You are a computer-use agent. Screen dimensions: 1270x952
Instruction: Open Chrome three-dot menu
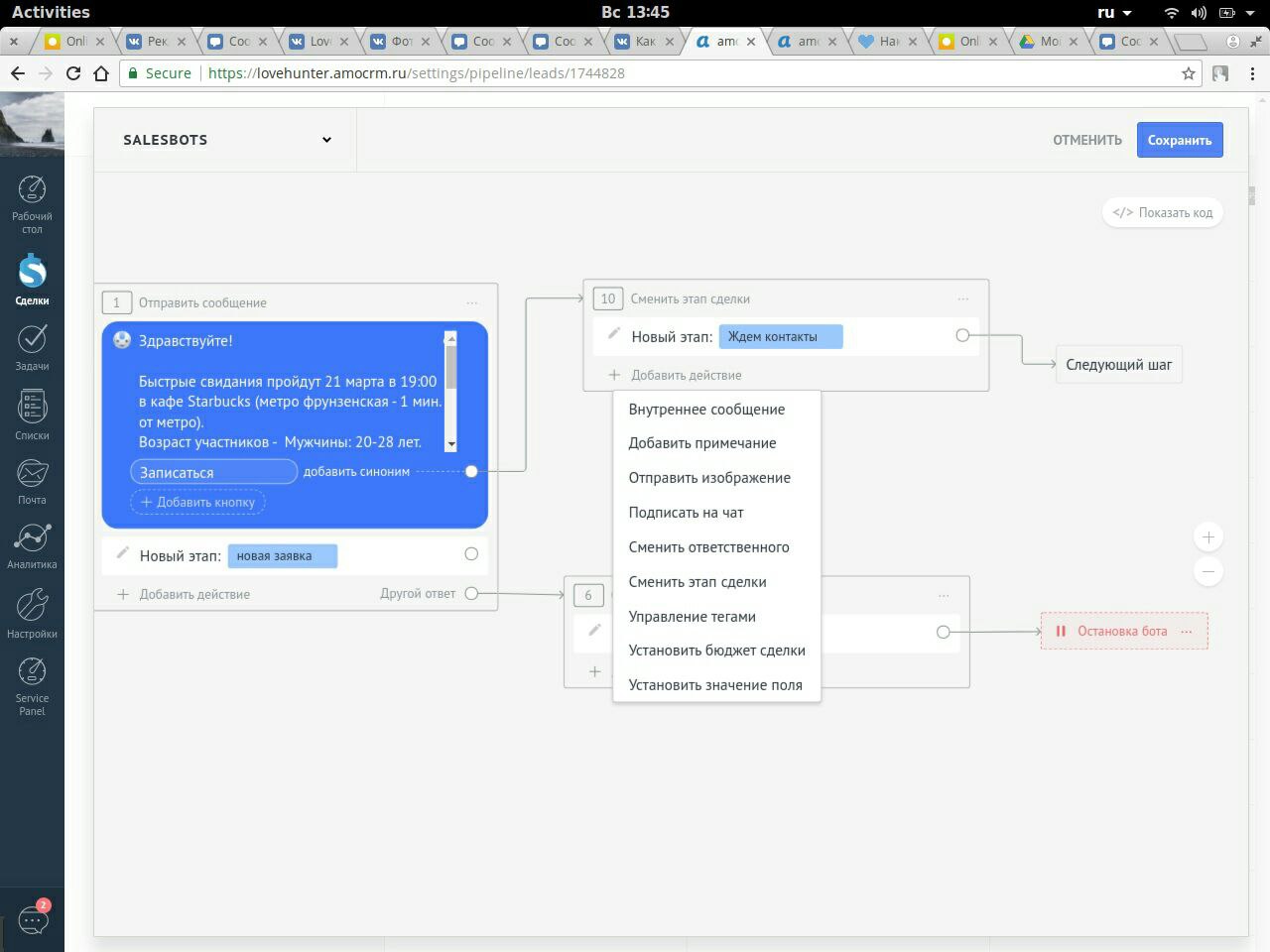[1252, 73]
